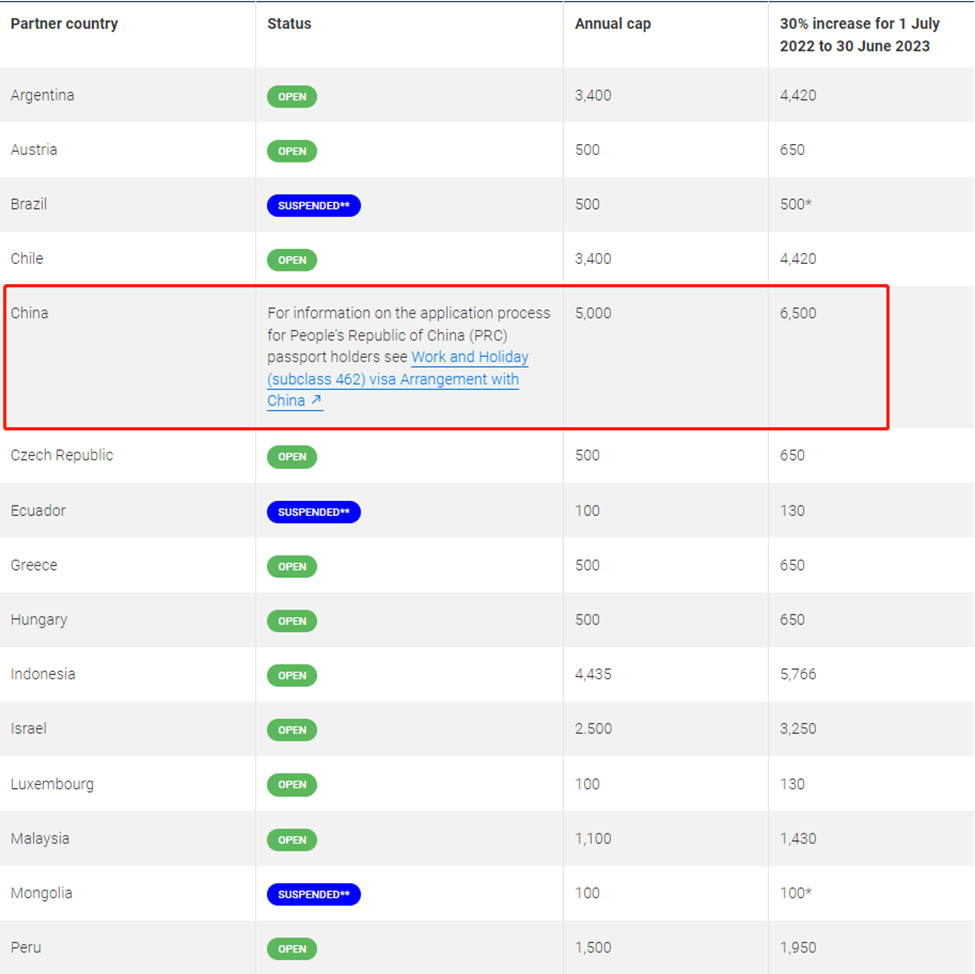975x974 pixels.
Task: Click Czech Republic's OPEN status badge
Action: 292,457
